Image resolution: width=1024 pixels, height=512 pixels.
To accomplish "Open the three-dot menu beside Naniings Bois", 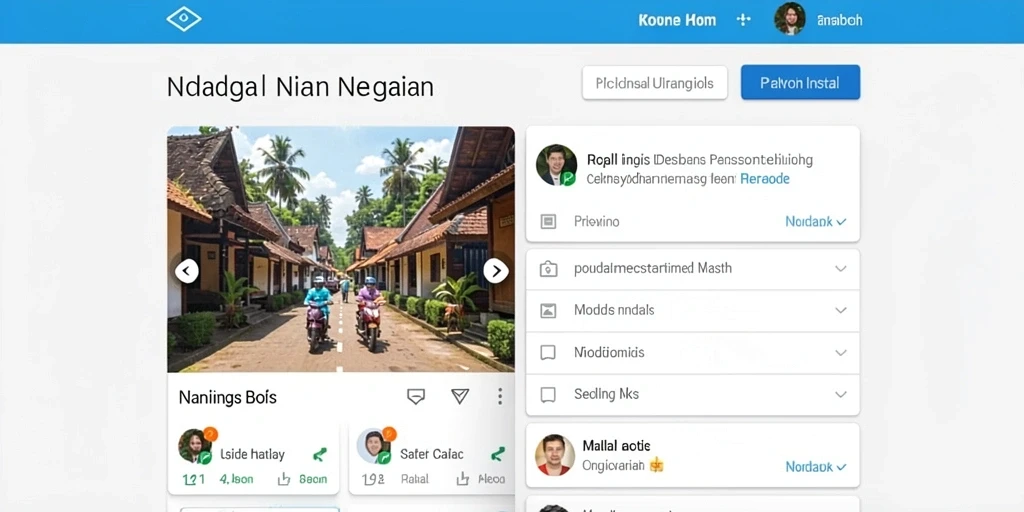I will click(x=500, y=396).
